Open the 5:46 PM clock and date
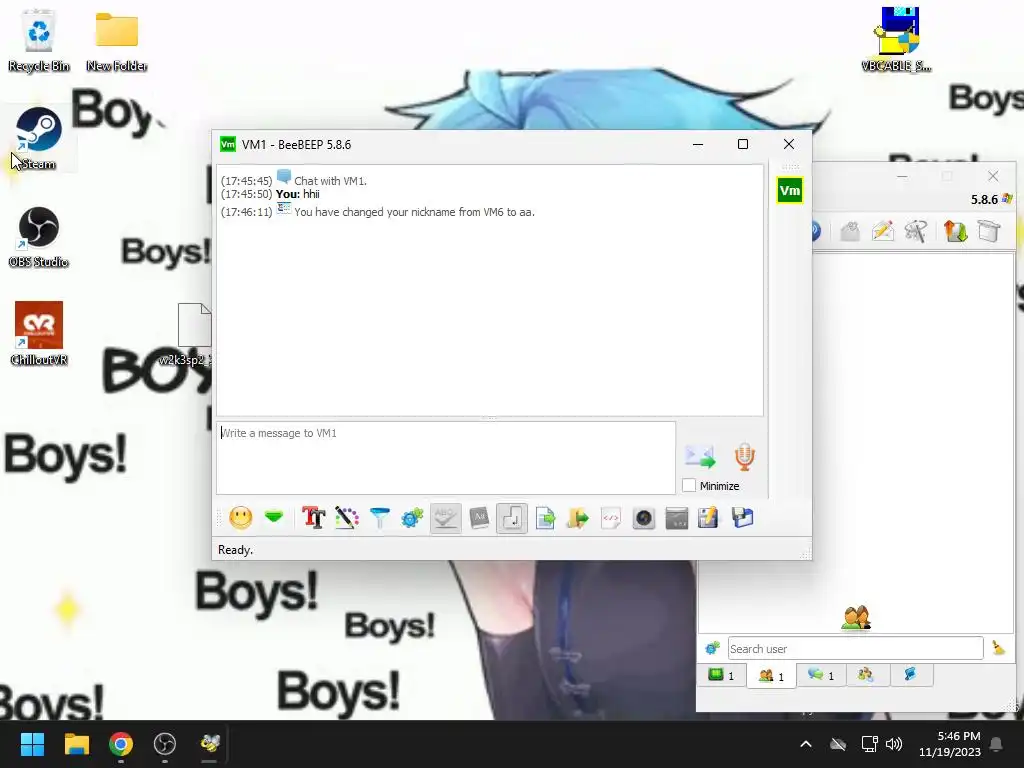Image resolution: width=1024 pixels, height=768 pixels. pos(950,744)
